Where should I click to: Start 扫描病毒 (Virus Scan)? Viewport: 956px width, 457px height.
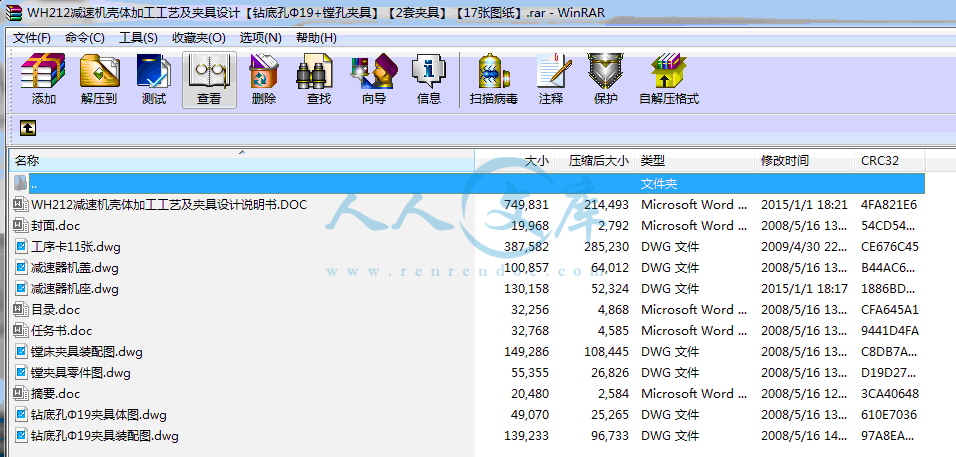[x=494, y=79]
